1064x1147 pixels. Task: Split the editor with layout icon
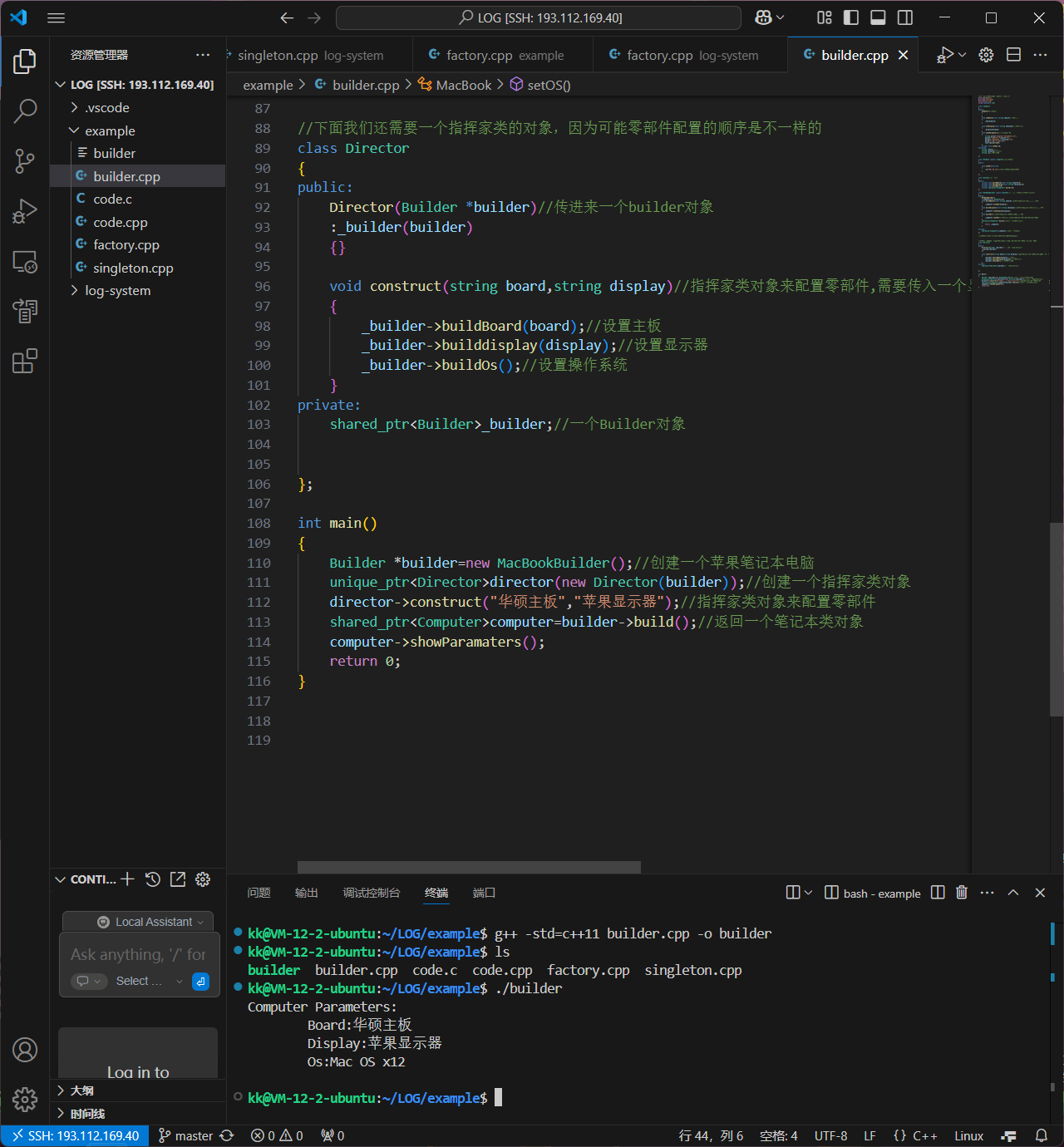(x=1013, y=55)
